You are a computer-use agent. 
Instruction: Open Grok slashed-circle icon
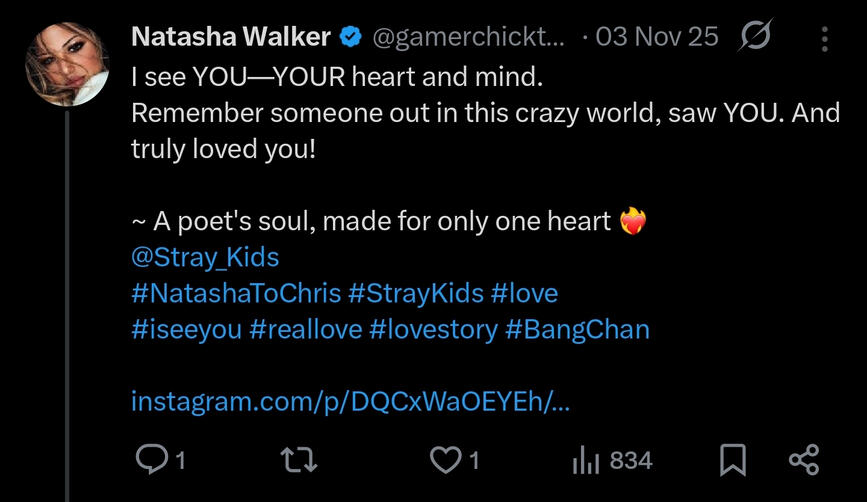click(755, 36)
